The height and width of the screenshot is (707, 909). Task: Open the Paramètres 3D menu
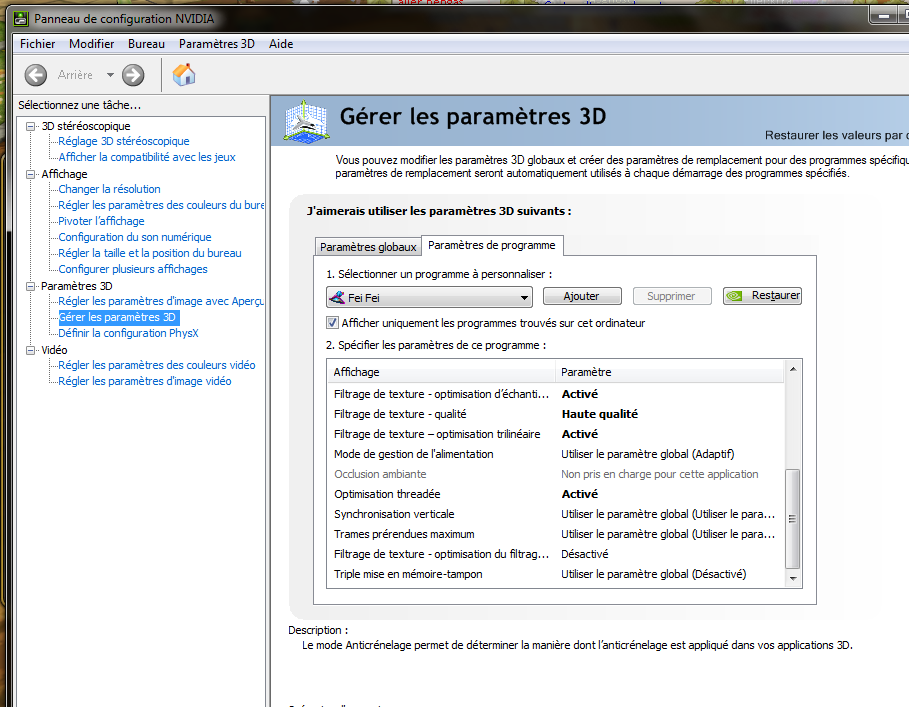coord(217,44)
